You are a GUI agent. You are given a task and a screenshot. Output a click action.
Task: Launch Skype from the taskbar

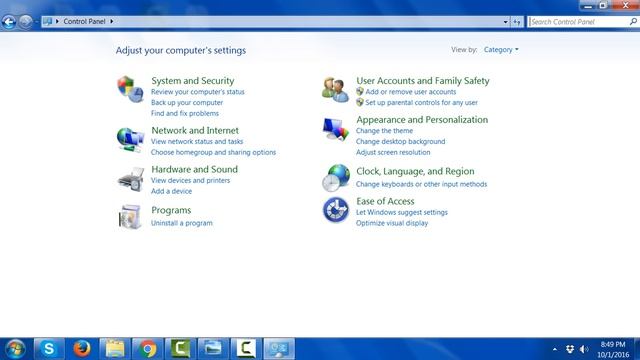pyautogui.click(x=49, y=349)
